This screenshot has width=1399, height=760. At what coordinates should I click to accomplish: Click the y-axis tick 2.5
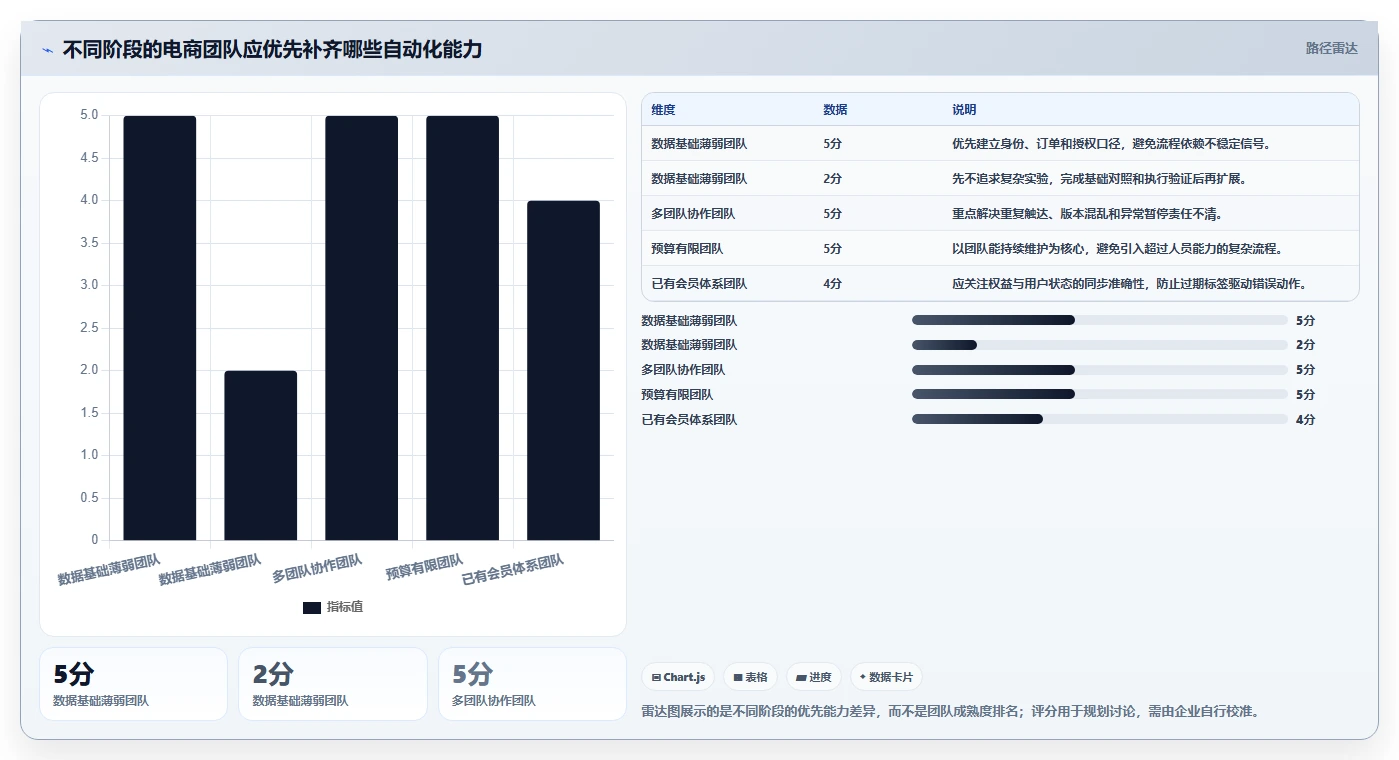pyautogui.click(x=89, y=328)
